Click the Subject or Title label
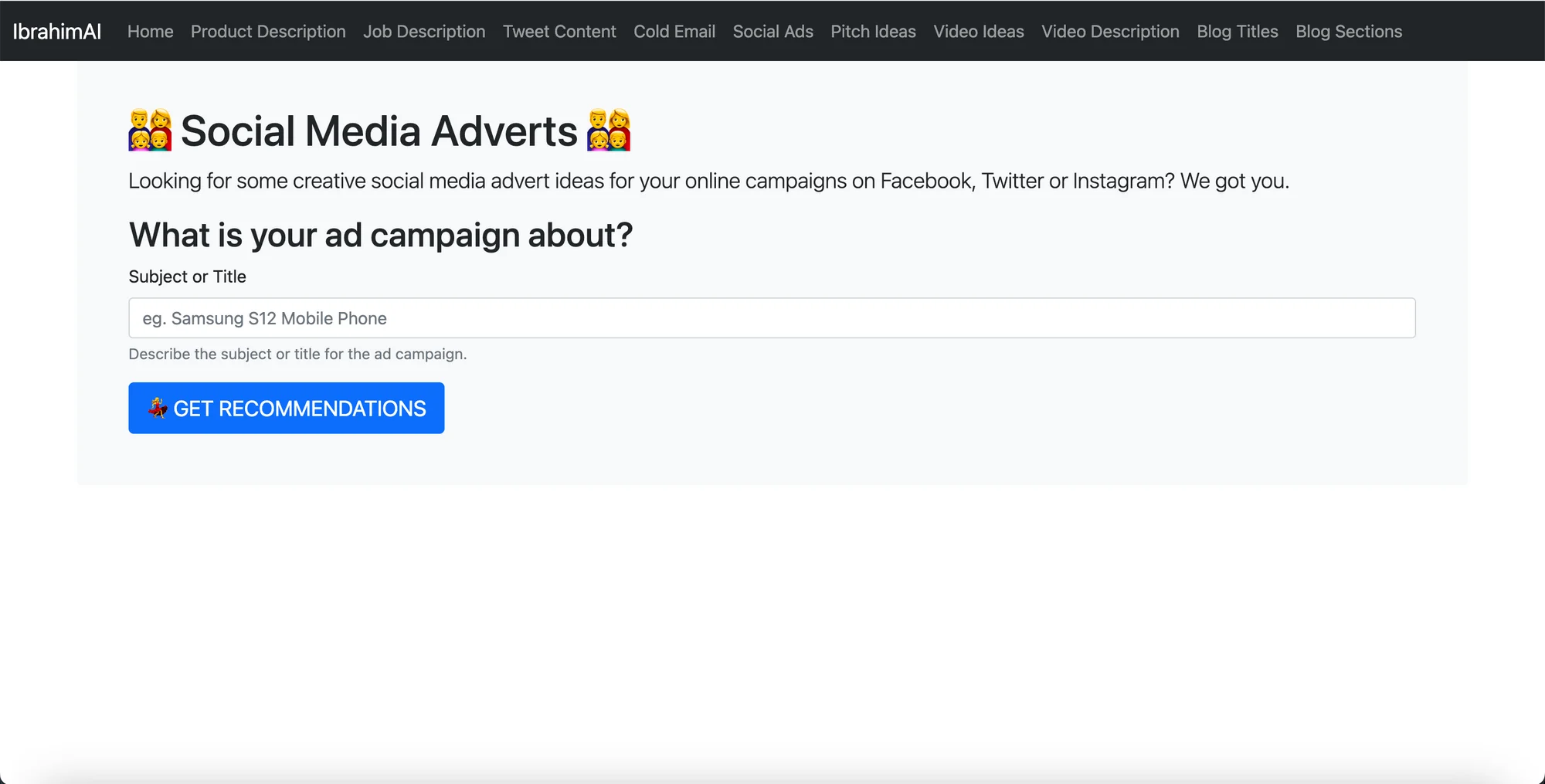1545x784 pixels. 187,277
